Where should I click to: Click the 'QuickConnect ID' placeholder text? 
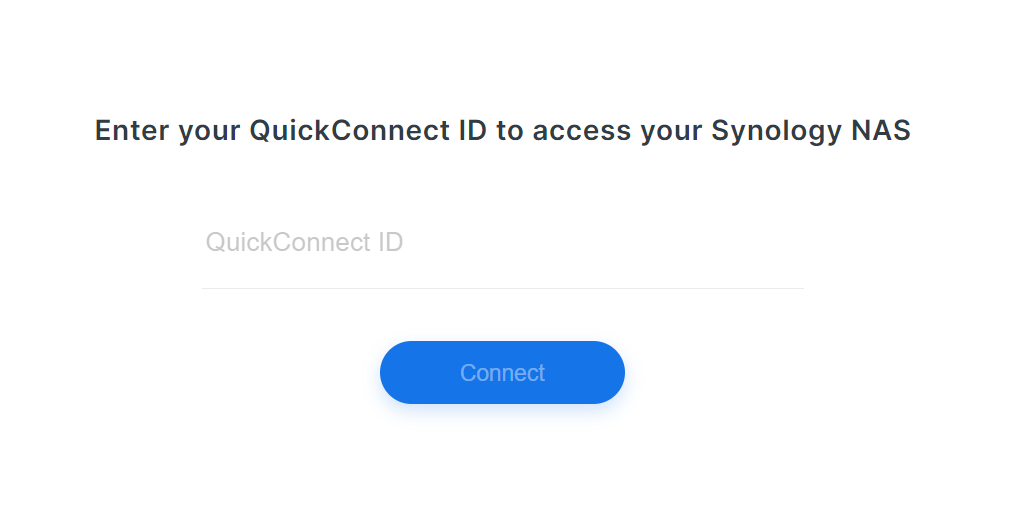(x=304, y=242)
